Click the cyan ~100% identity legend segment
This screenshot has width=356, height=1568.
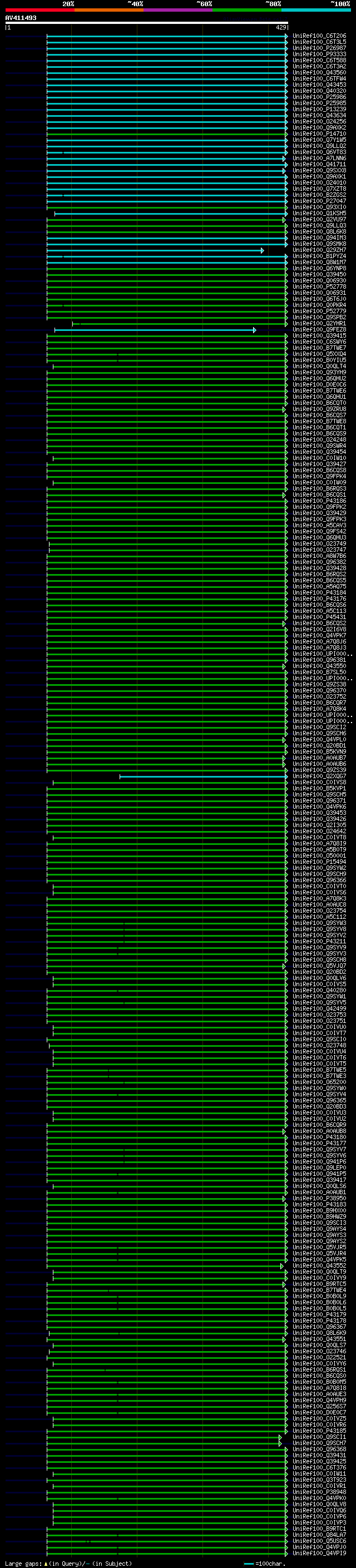tap(316, 10)
